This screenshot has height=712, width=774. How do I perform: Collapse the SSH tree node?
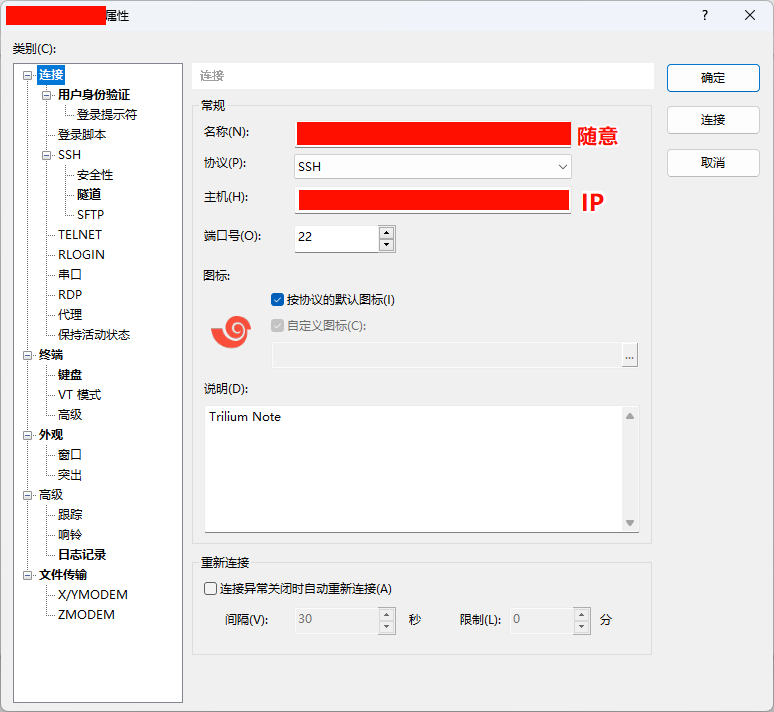point(46,155)
